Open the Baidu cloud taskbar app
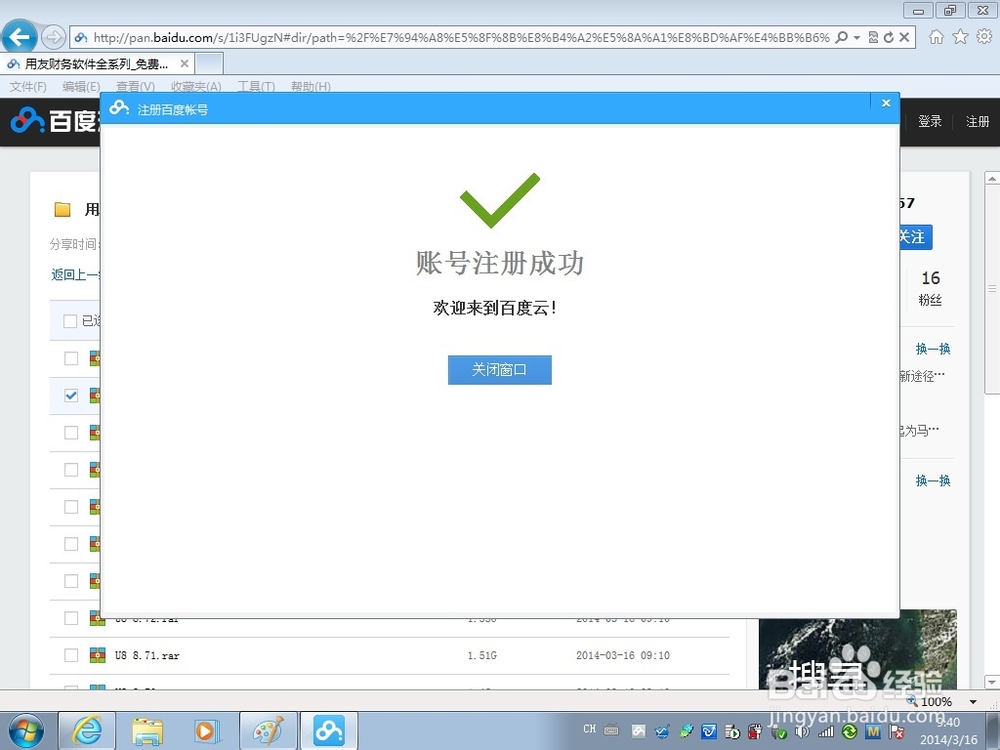The width and height of the screenshot is (1000, 750). [x=329, y=731]
